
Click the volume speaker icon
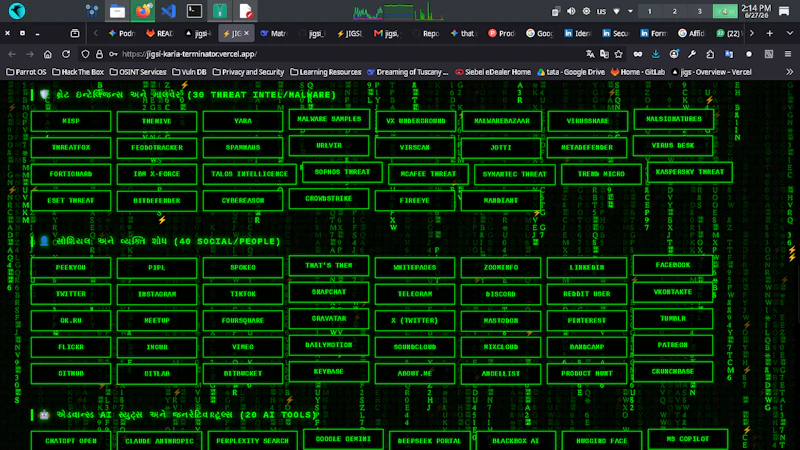[x=571, y=11]
